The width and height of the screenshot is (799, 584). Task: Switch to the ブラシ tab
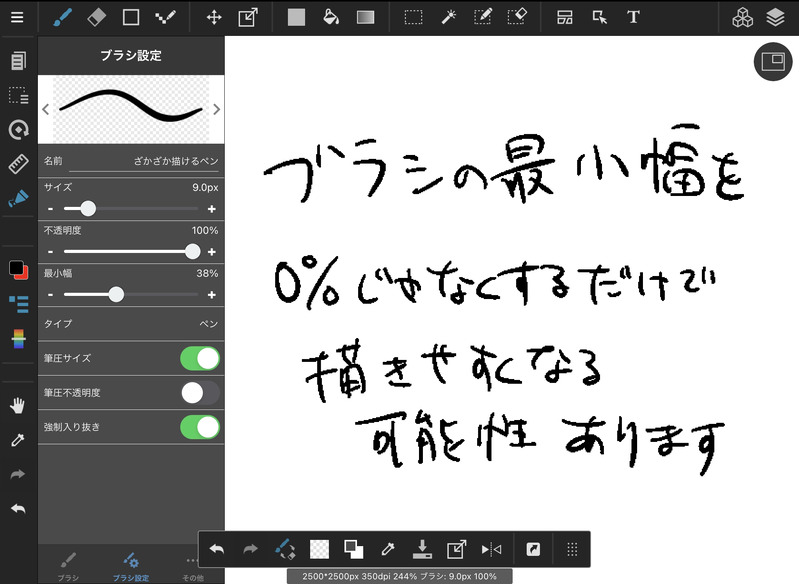pos(68,567)
